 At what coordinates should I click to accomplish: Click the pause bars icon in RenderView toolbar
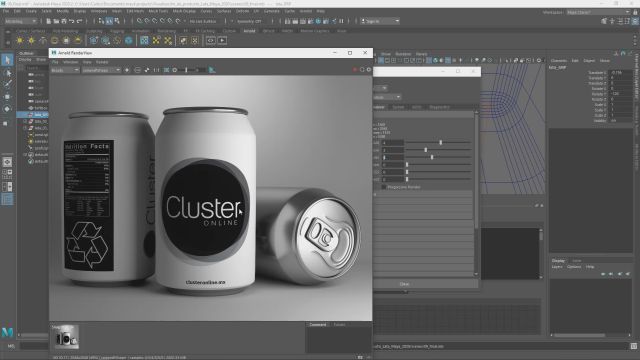[156, 70]
